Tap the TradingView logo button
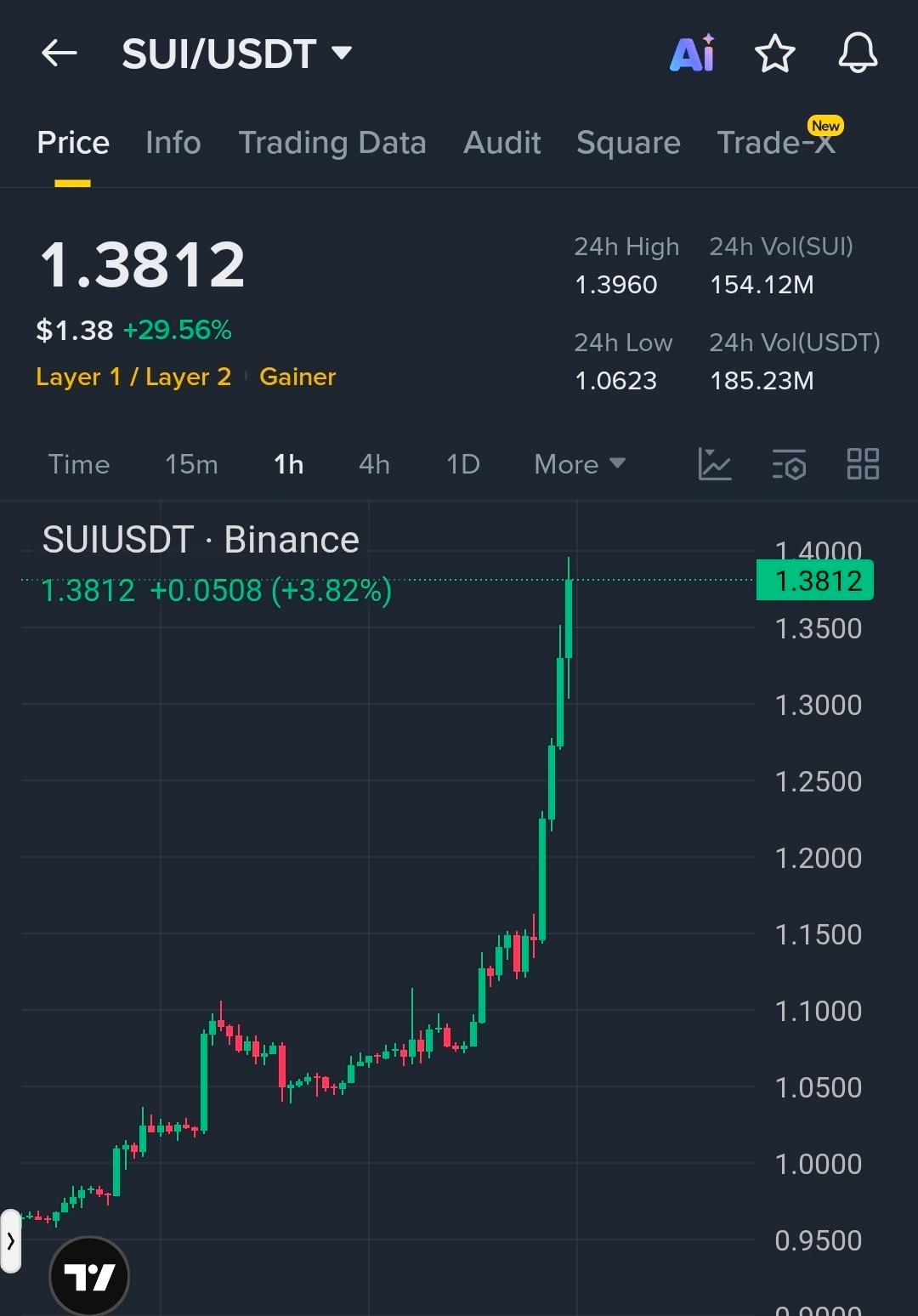This screenshot has width=918, height=1316. click(x=89, y=1276)
